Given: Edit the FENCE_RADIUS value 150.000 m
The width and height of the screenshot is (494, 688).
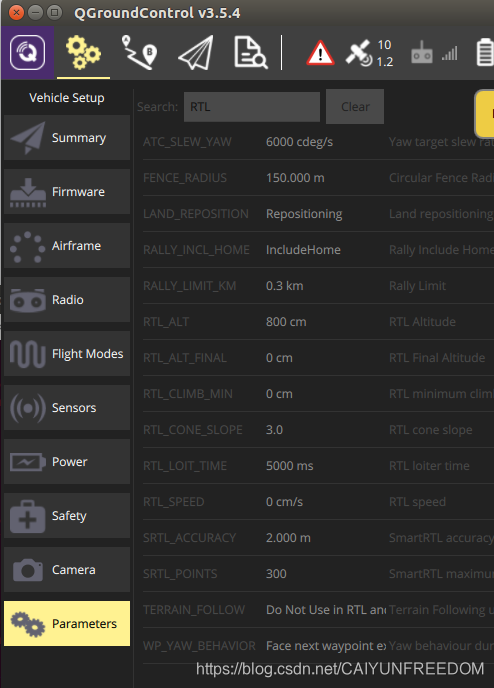Looking at the screenshot, I should [x=295, y=178].
